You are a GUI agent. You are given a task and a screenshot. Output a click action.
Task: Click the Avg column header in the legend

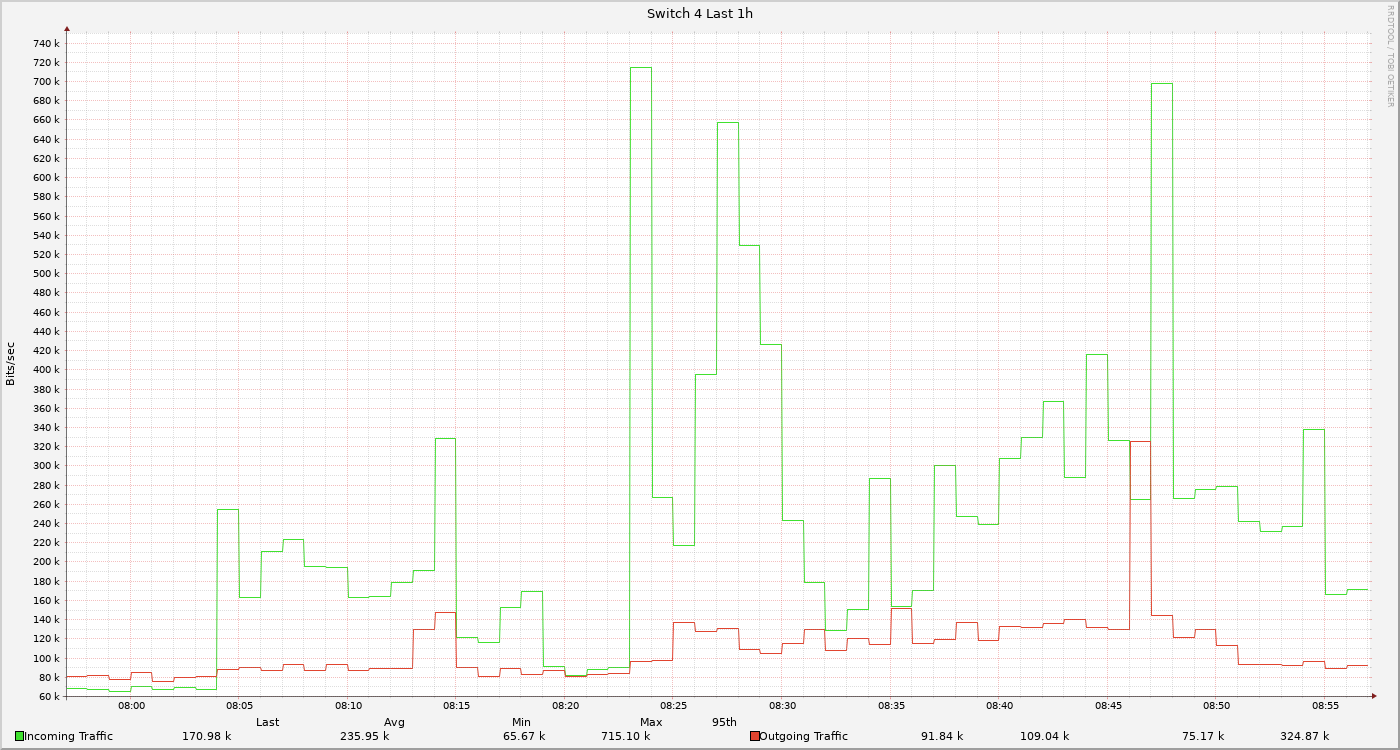pyautogui.click(x=394, y=722)
